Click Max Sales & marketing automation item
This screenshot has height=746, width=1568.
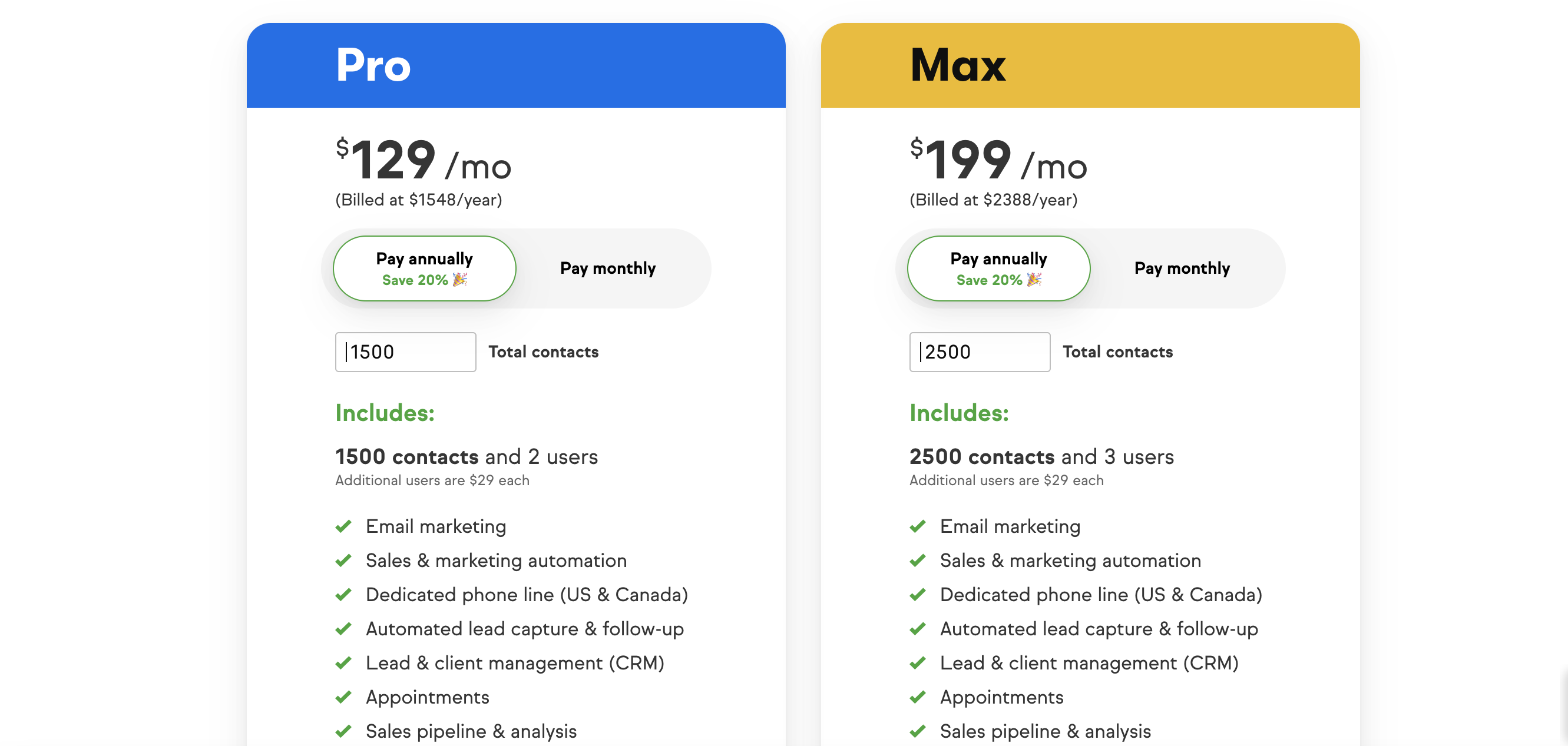(x=1070, y=561)
